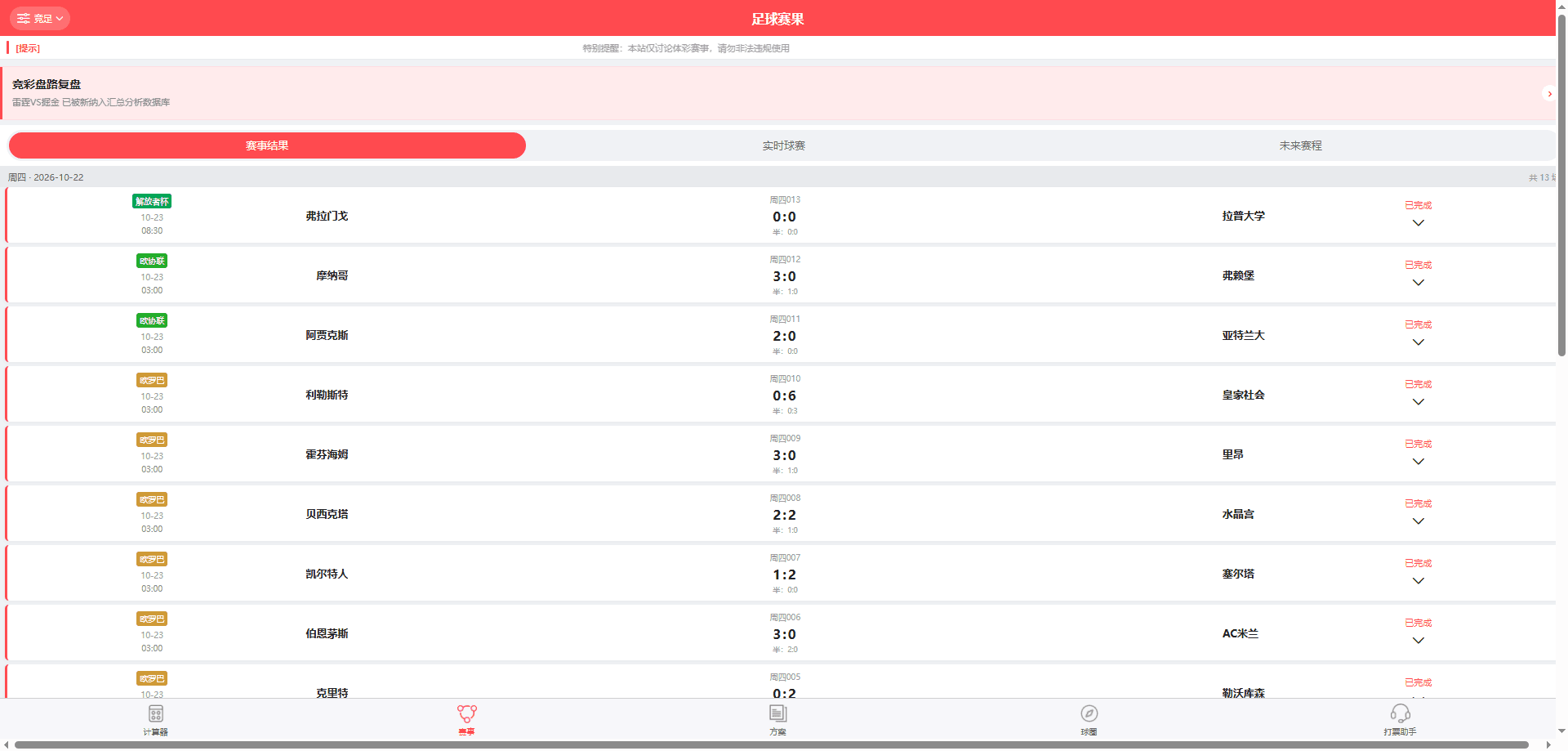Click team name 霍芬海姆
Image resolution: width=1568 pixels, height=751 pixels.
327,454
